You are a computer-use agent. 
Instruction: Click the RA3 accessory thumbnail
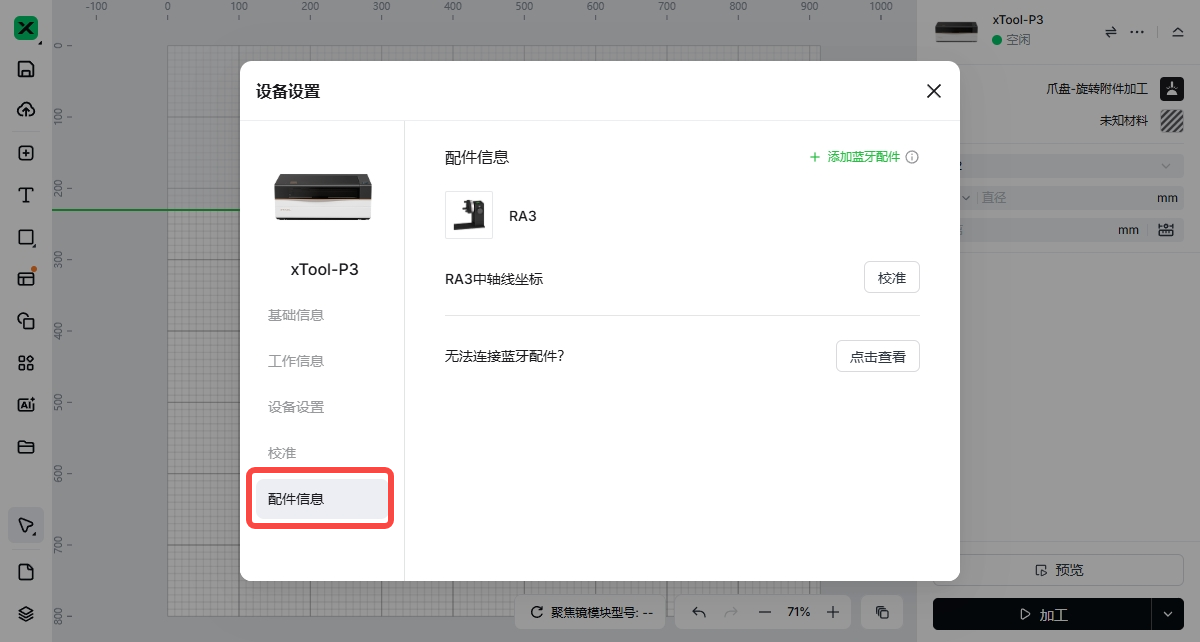tap(469, 215)
